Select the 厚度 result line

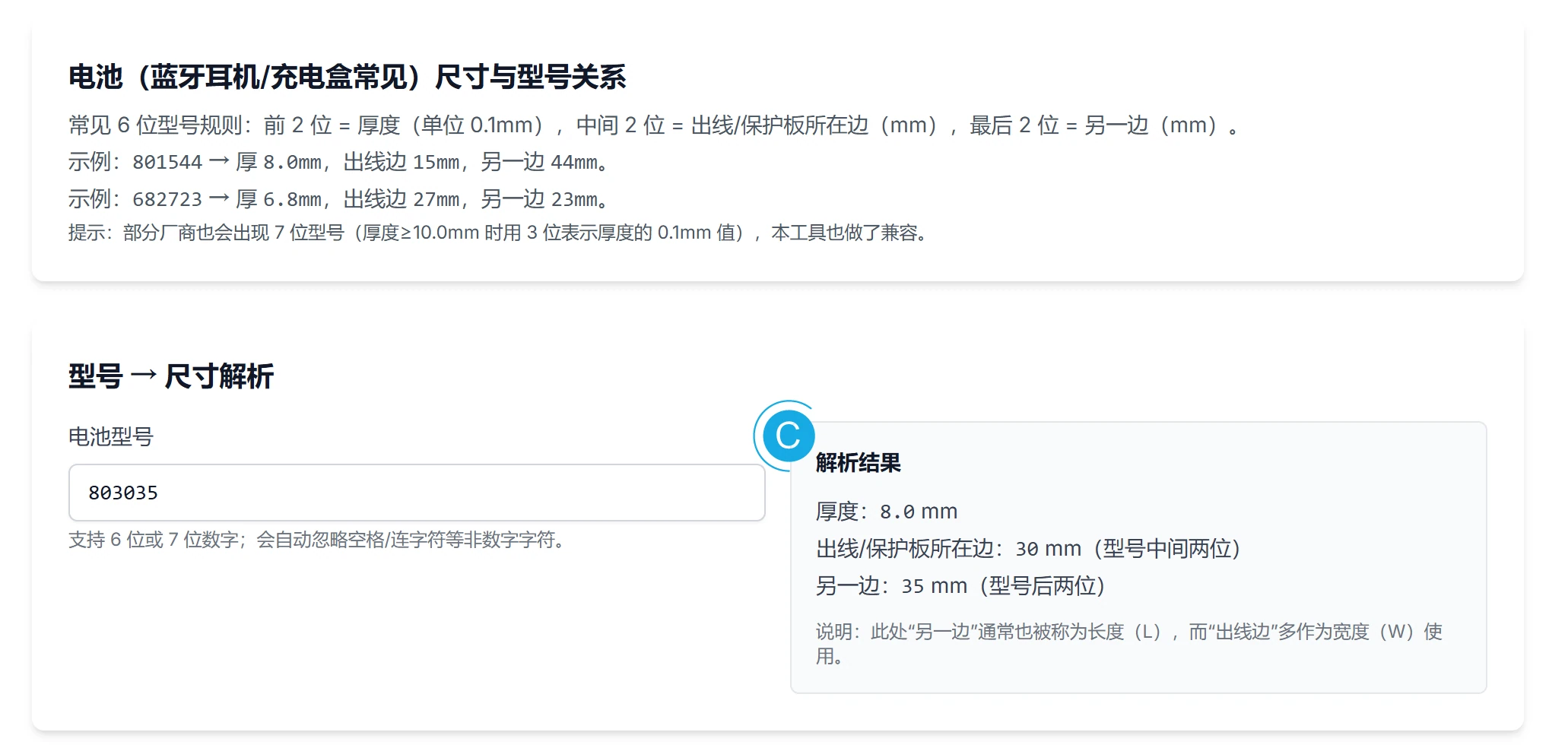point(886,512)
